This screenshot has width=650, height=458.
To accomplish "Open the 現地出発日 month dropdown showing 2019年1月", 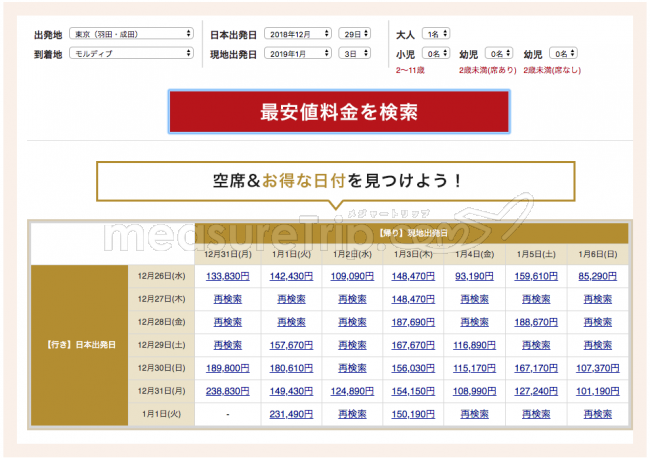I will click(x=298, y=53).
